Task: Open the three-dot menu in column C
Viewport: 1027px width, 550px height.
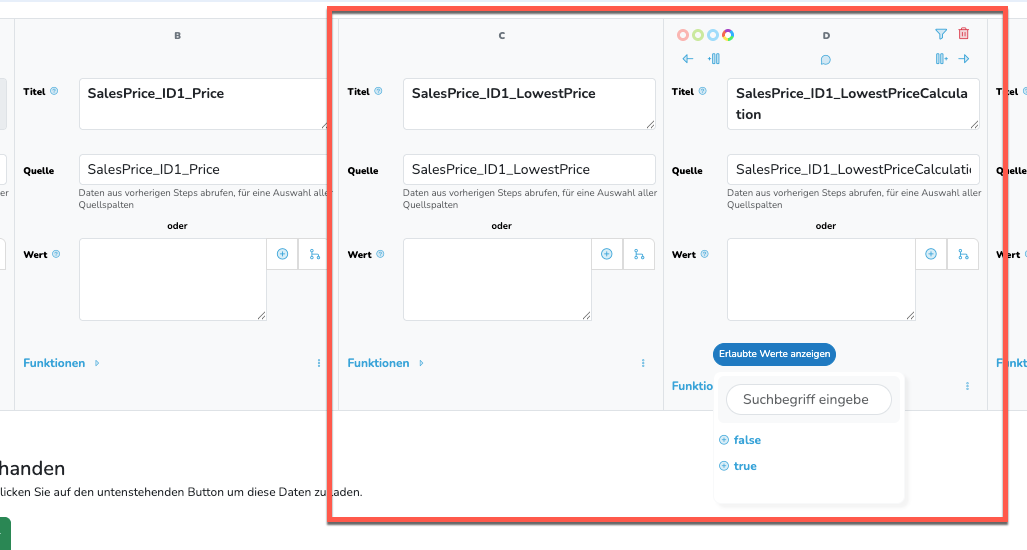Action: point(643,363)
